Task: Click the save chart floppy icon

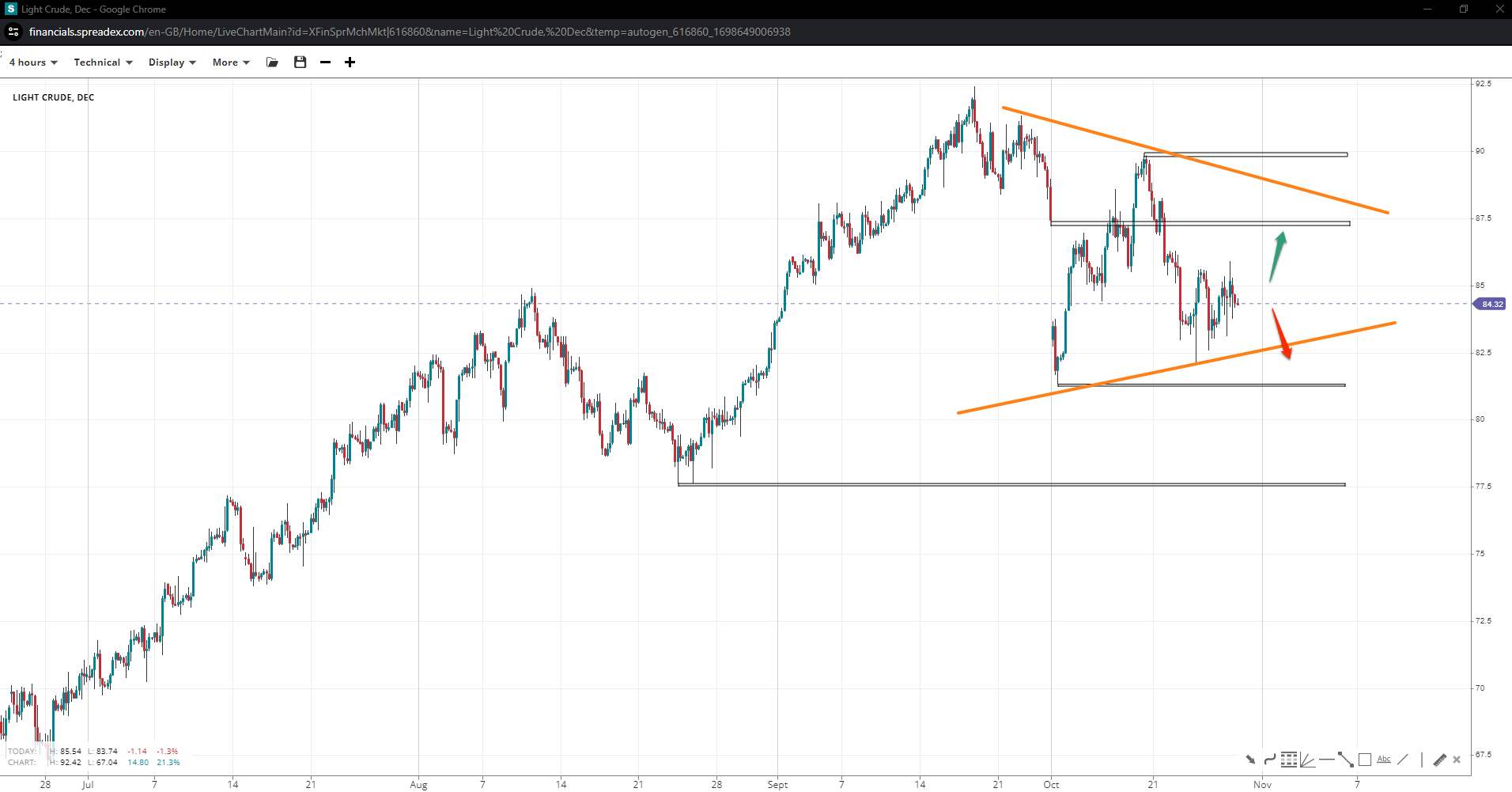Action: [300, 63]
